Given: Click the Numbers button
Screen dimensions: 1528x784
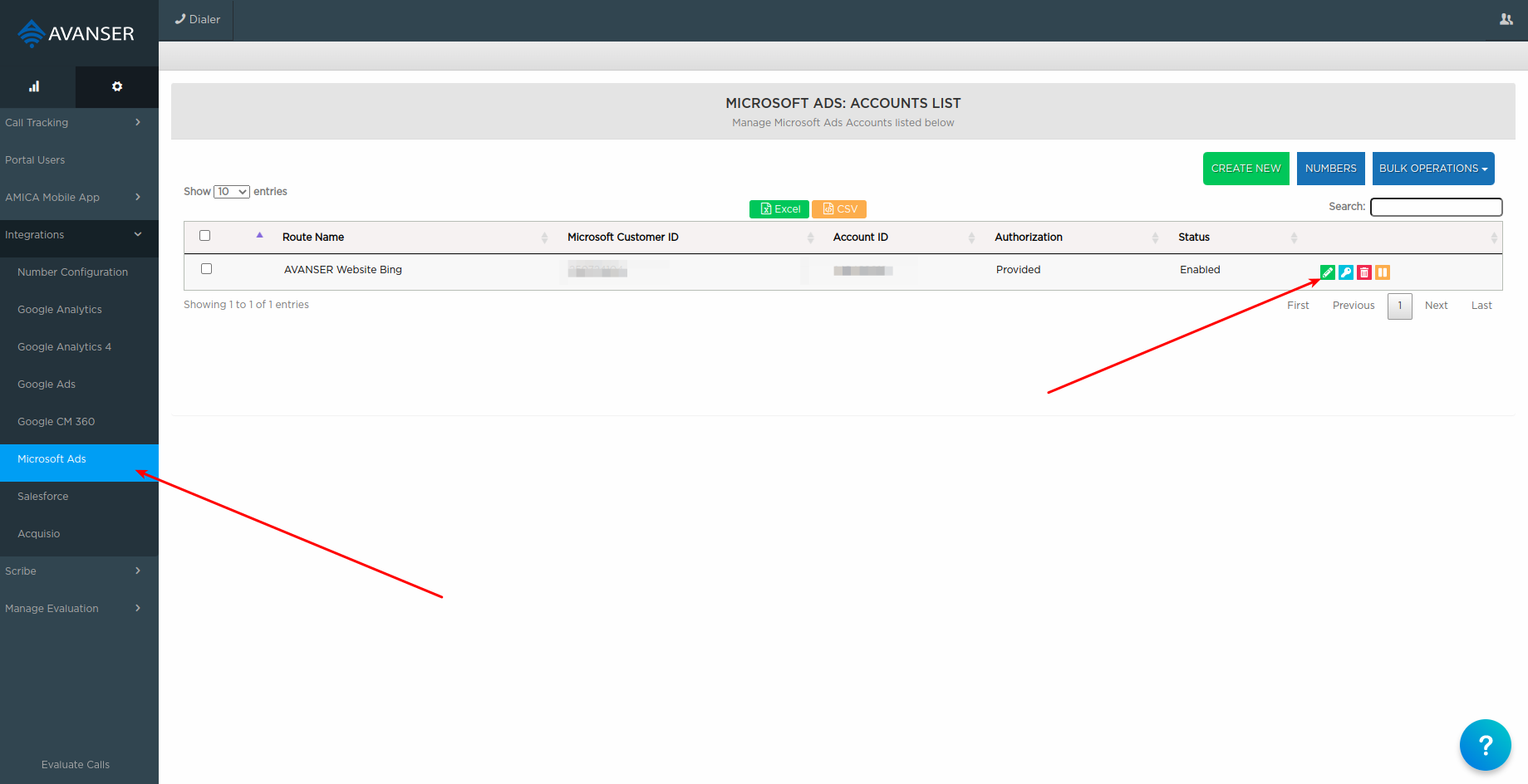Looking at the screenshot, I should point(1331,169).
